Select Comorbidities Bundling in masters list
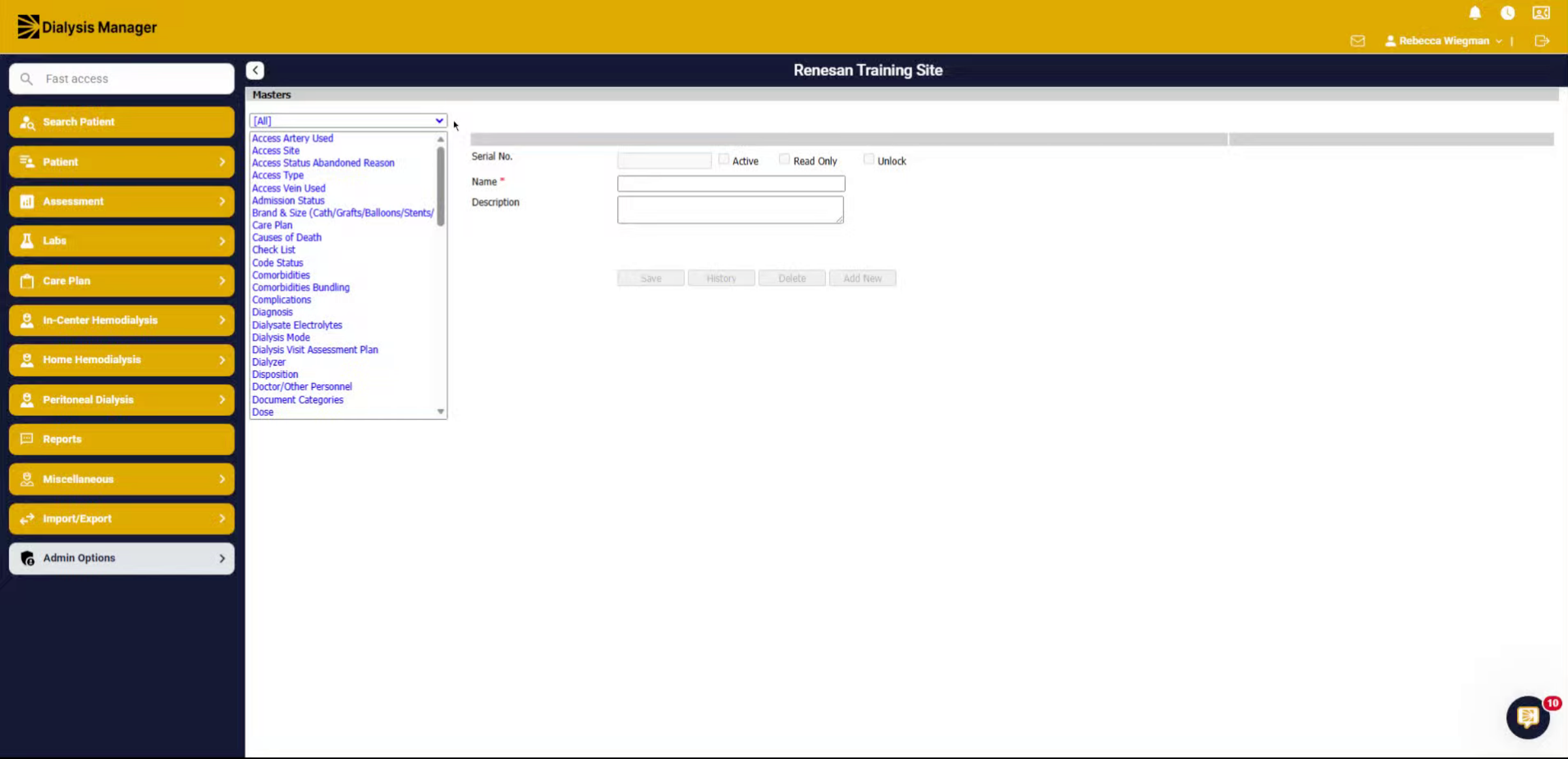1568x759 pixels. [x=301, y=288]
